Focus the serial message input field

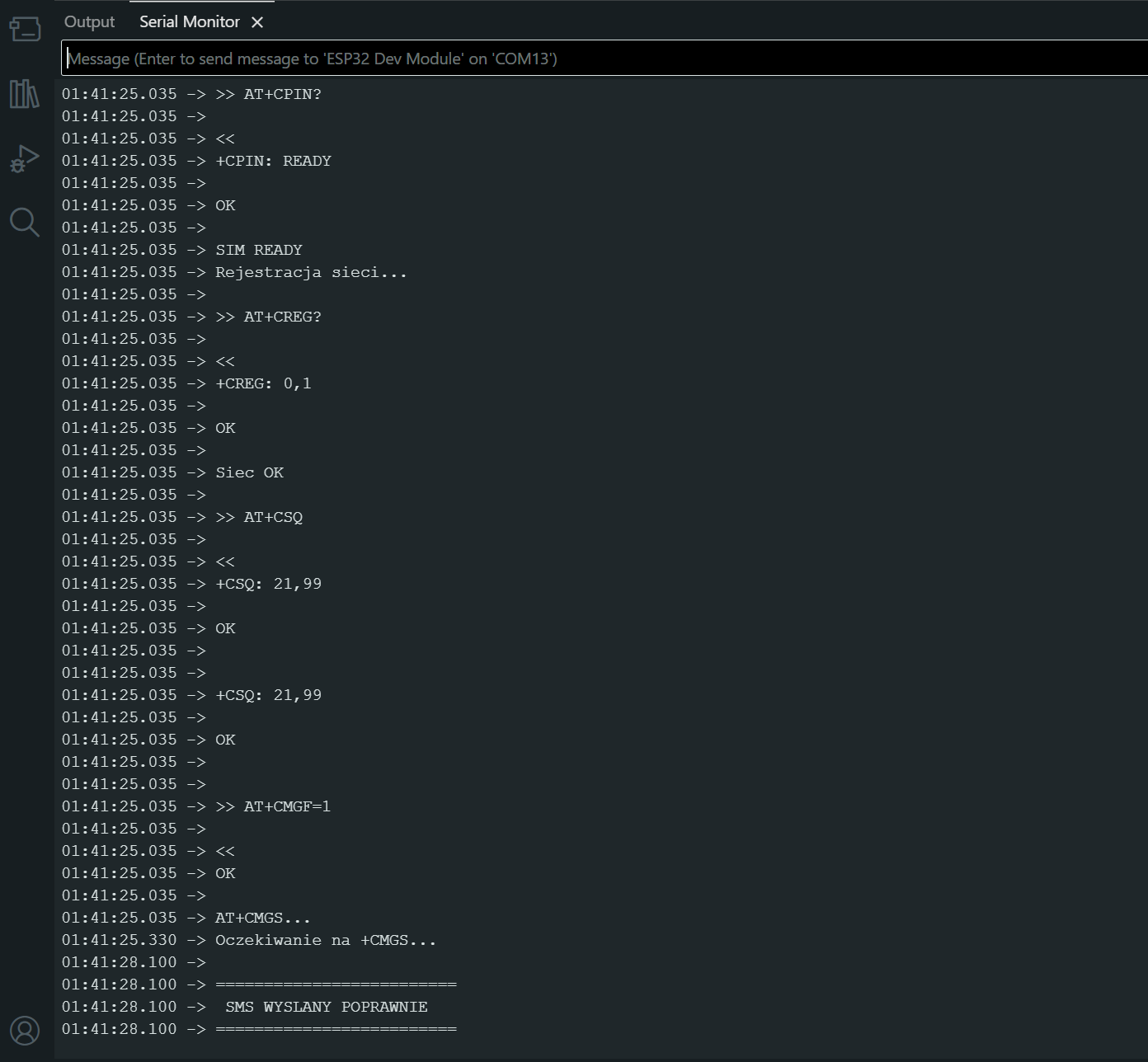tap(605, 59)
